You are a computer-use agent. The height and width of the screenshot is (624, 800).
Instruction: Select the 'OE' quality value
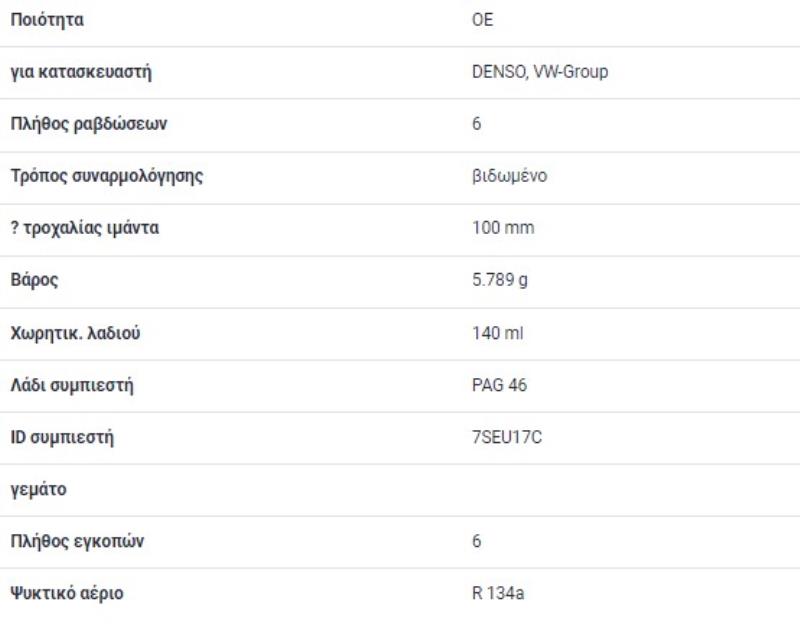tap(483, 20)
